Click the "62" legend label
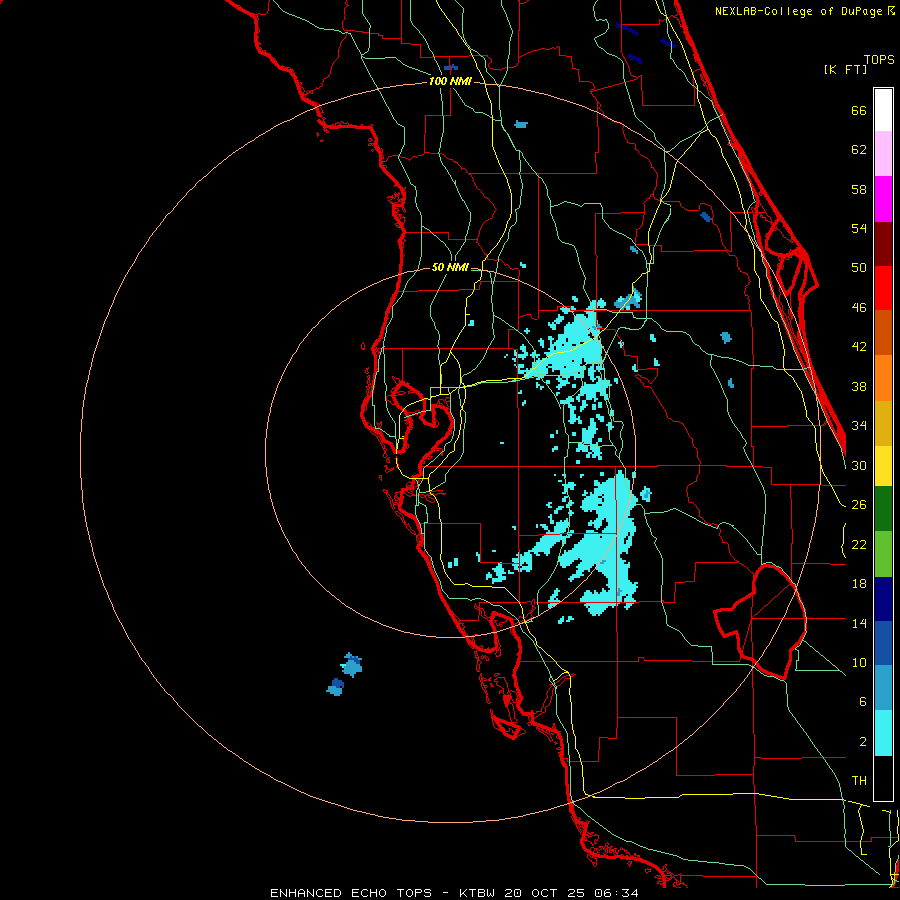This screenshot has width=900, height=900. click(x=859, y=150)
